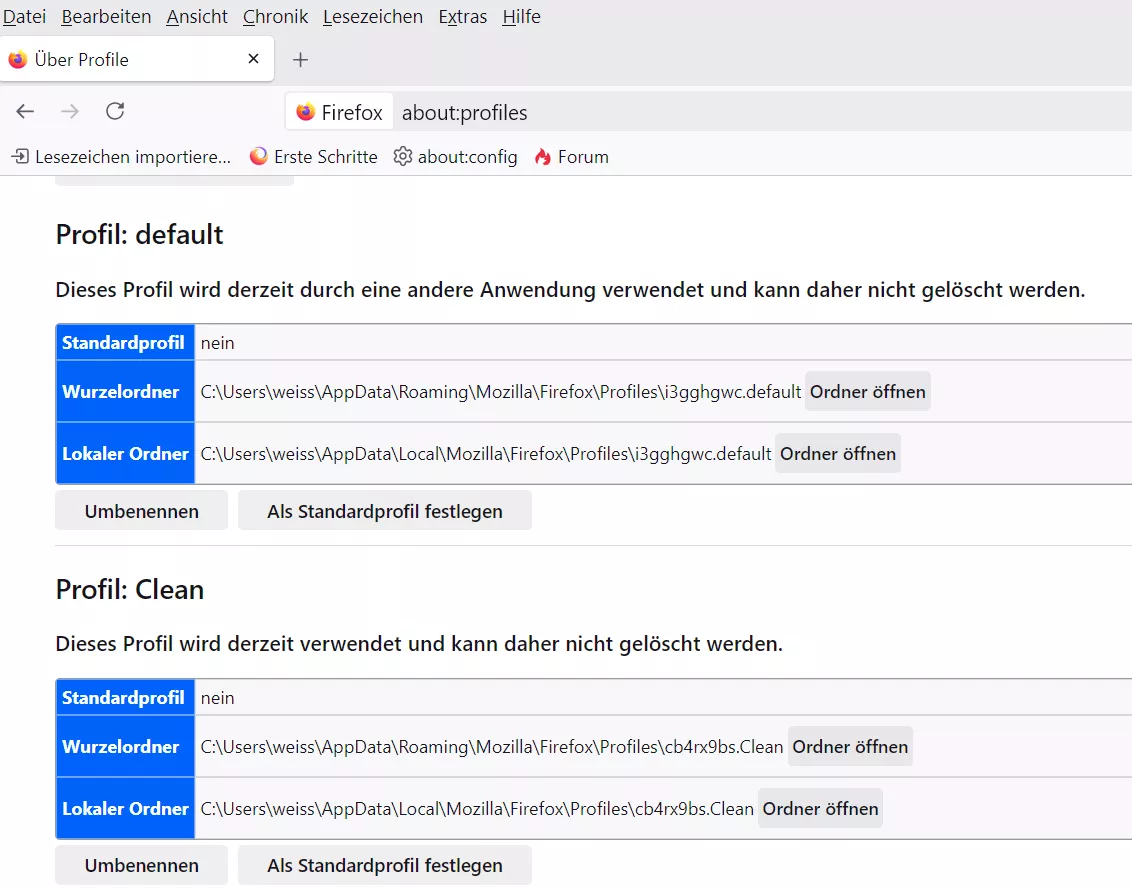Select the Über Profile tab
The height and width of the screenshot is (888, 1132).
tap(120, 60)
